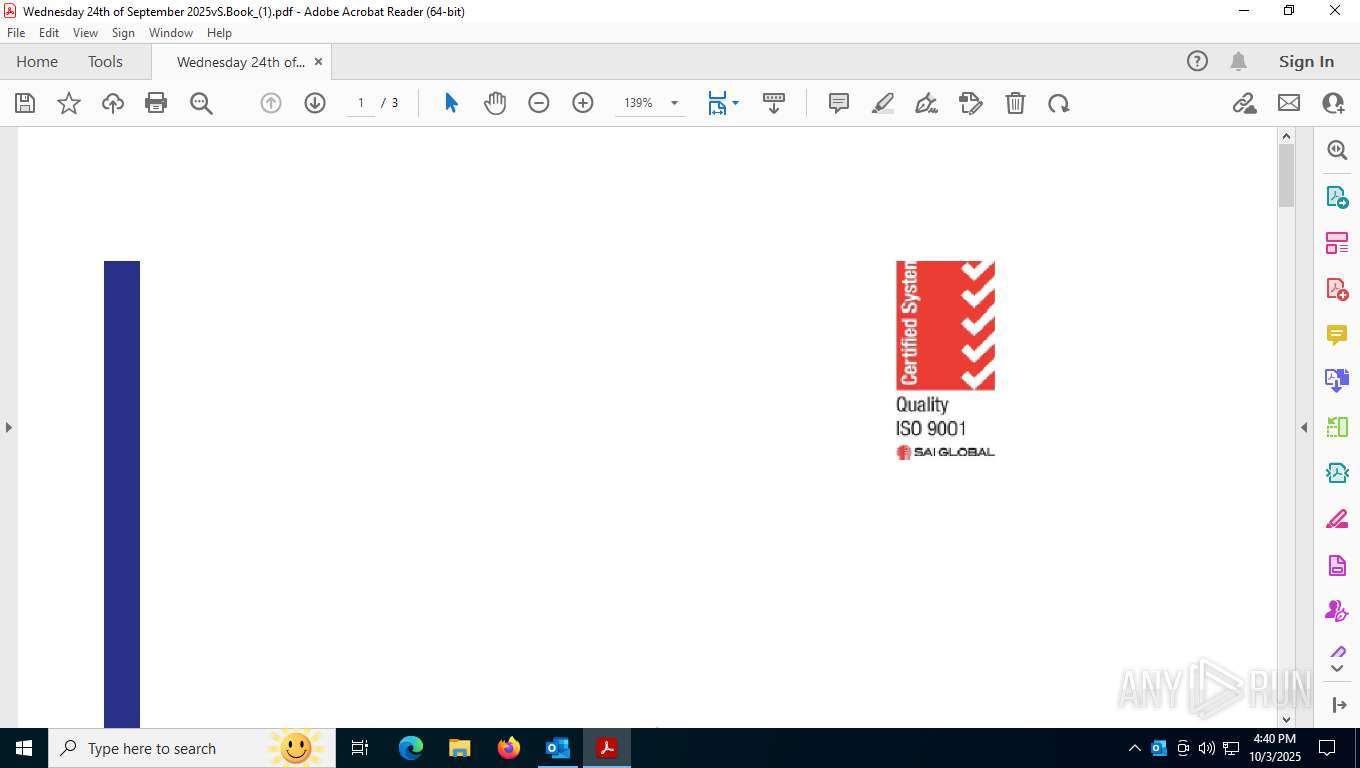Show more tools with the right pane chevron
Viewport: 1360px width, 768px height.
tap(1337, 668)
